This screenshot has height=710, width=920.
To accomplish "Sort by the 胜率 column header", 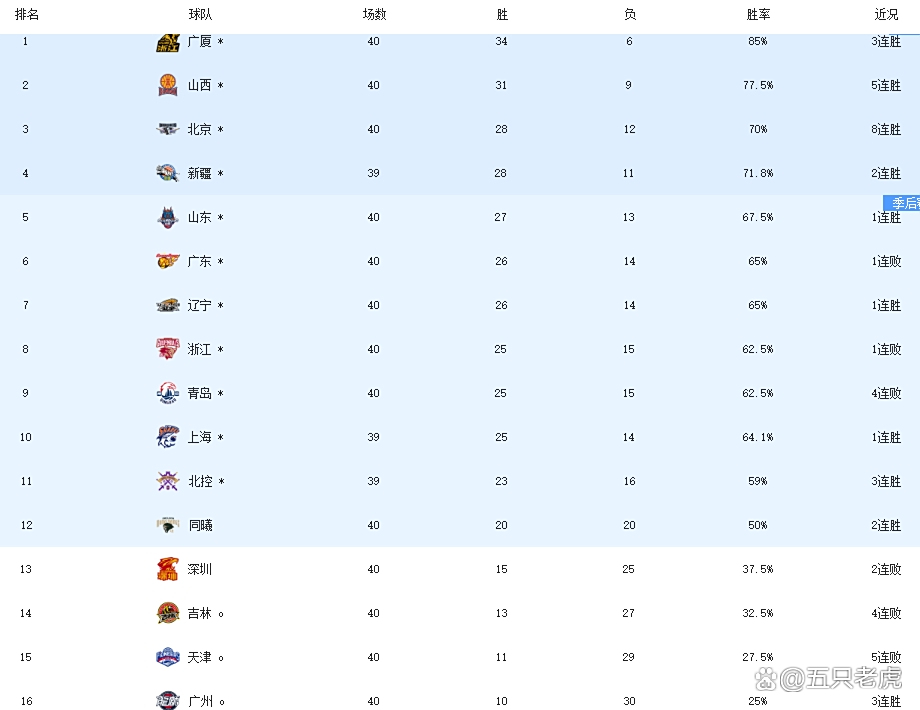I will pyautogui.click(x=758, y=15).
